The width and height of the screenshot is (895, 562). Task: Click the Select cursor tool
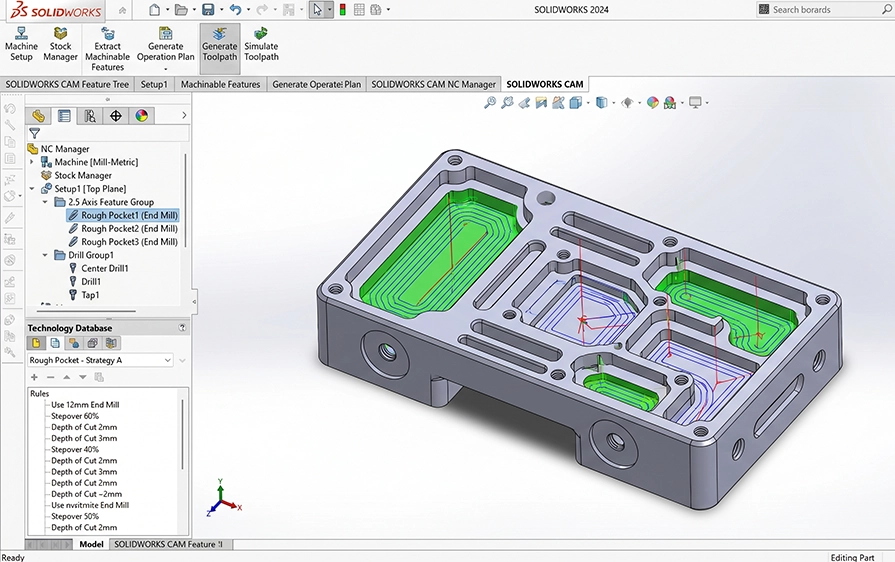[x=317, y=10]
